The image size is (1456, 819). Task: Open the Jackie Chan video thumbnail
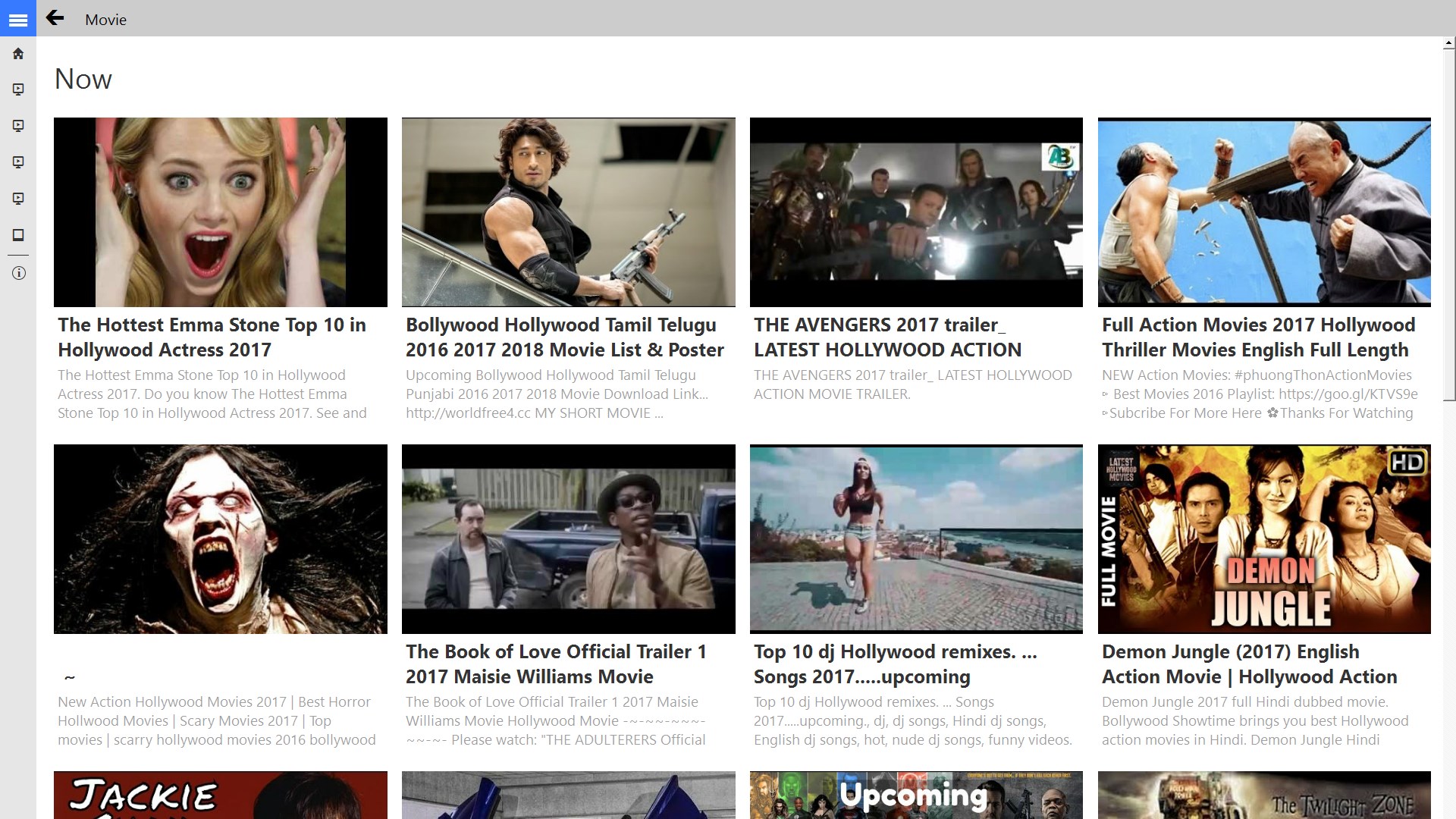(x=220, y=795)
